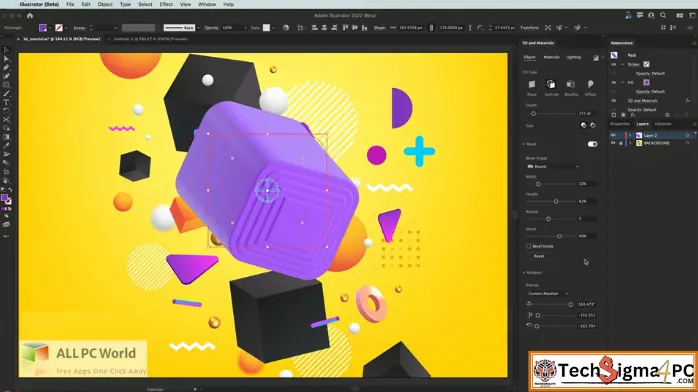Collapse the Bevel section
Screen dimensions: 698x392
[x=524, y=144]
